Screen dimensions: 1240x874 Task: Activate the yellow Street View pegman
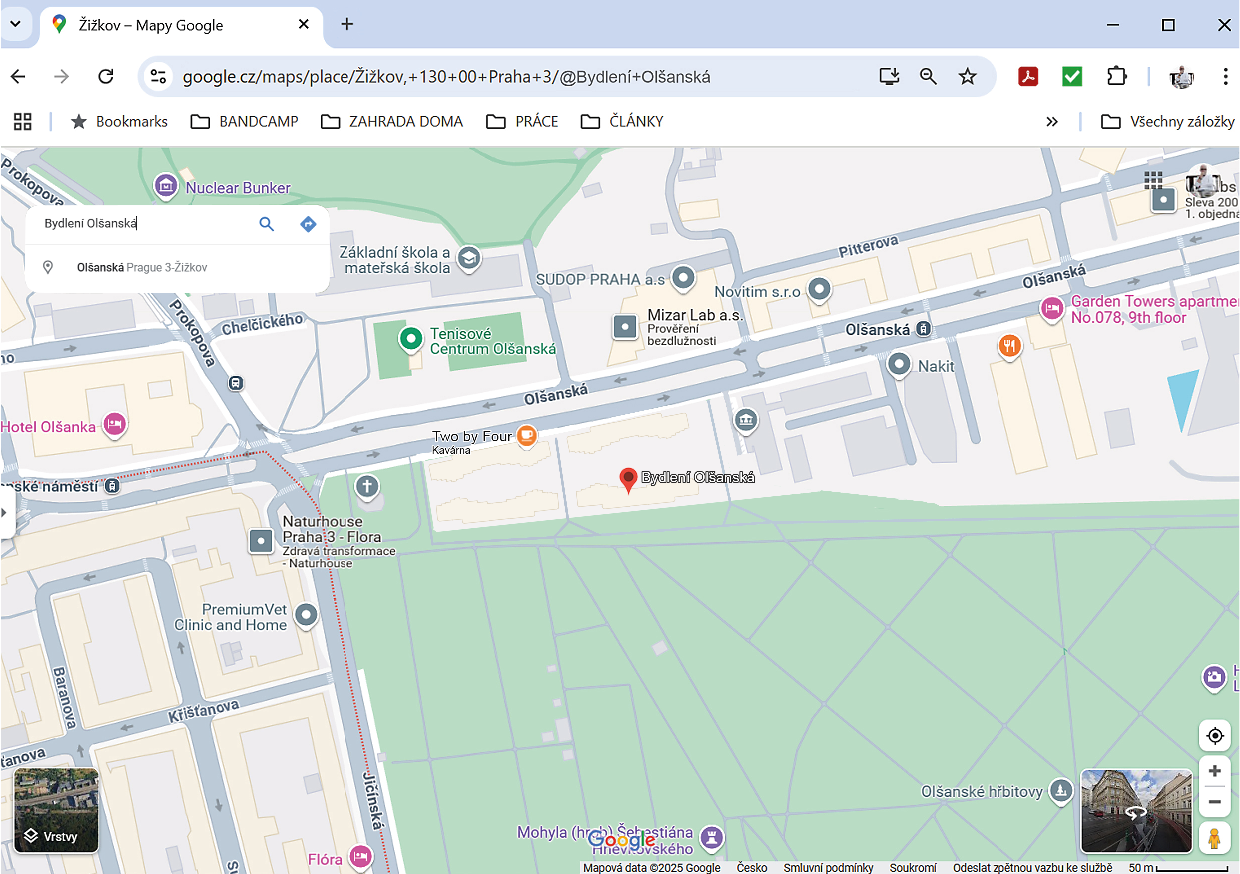click(x=1215, y=838)
